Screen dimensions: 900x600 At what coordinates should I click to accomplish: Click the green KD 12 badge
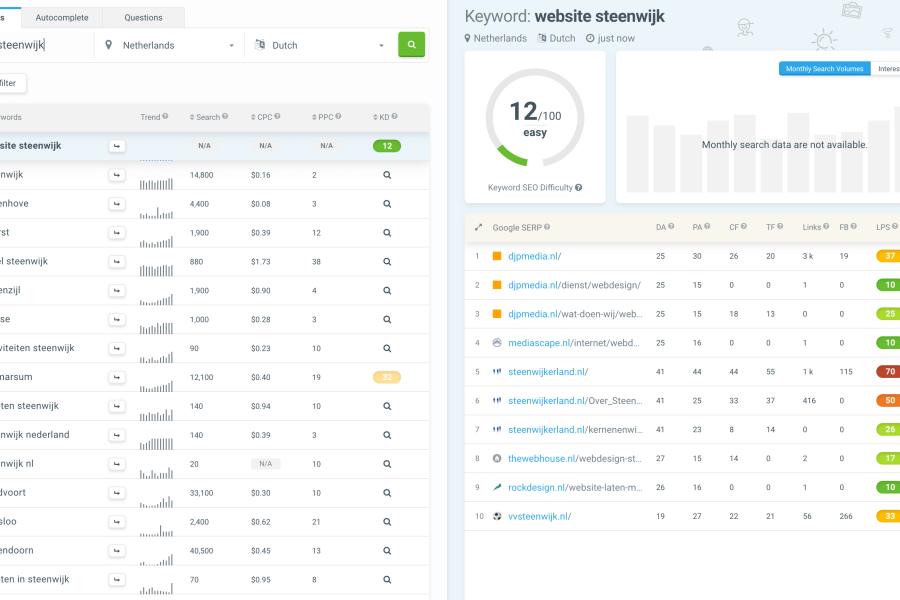click(x=387, y=146)
